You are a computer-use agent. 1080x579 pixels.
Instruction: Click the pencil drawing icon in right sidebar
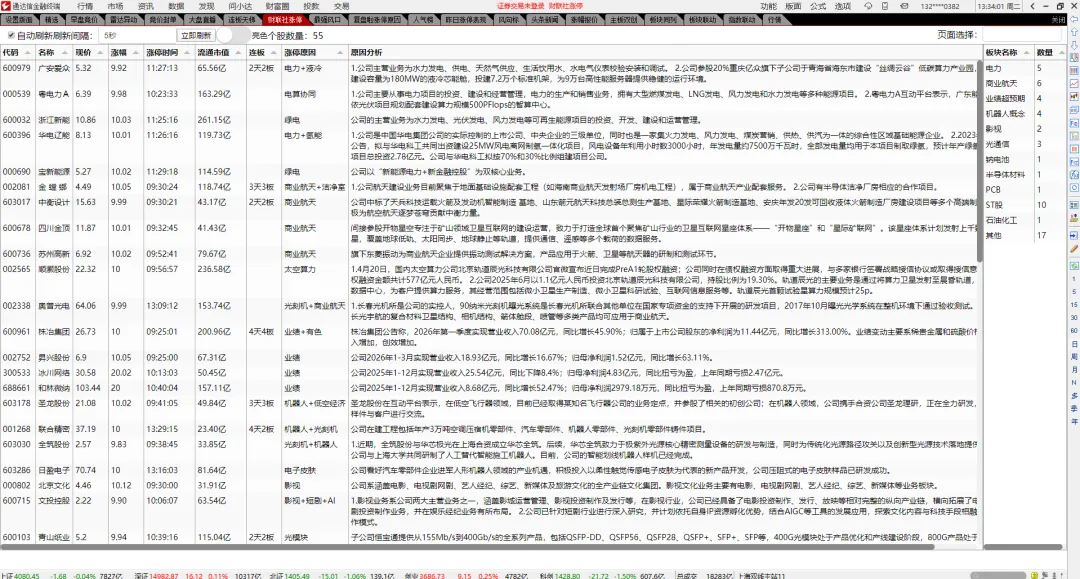(1074, 249)
